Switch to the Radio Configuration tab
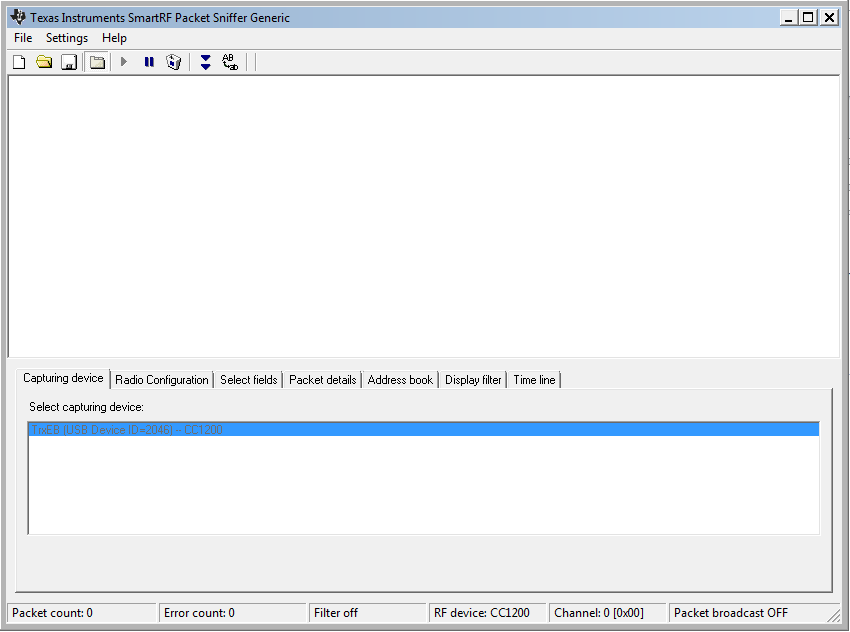The image size is (850, 632). (x=162, y=380)
